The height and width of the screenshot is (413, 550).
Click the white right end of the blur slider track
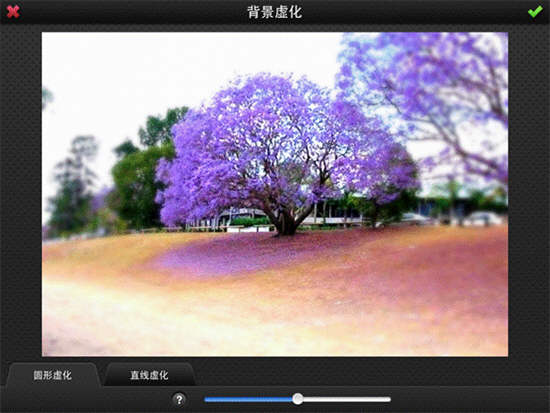(x=347, y=399)
